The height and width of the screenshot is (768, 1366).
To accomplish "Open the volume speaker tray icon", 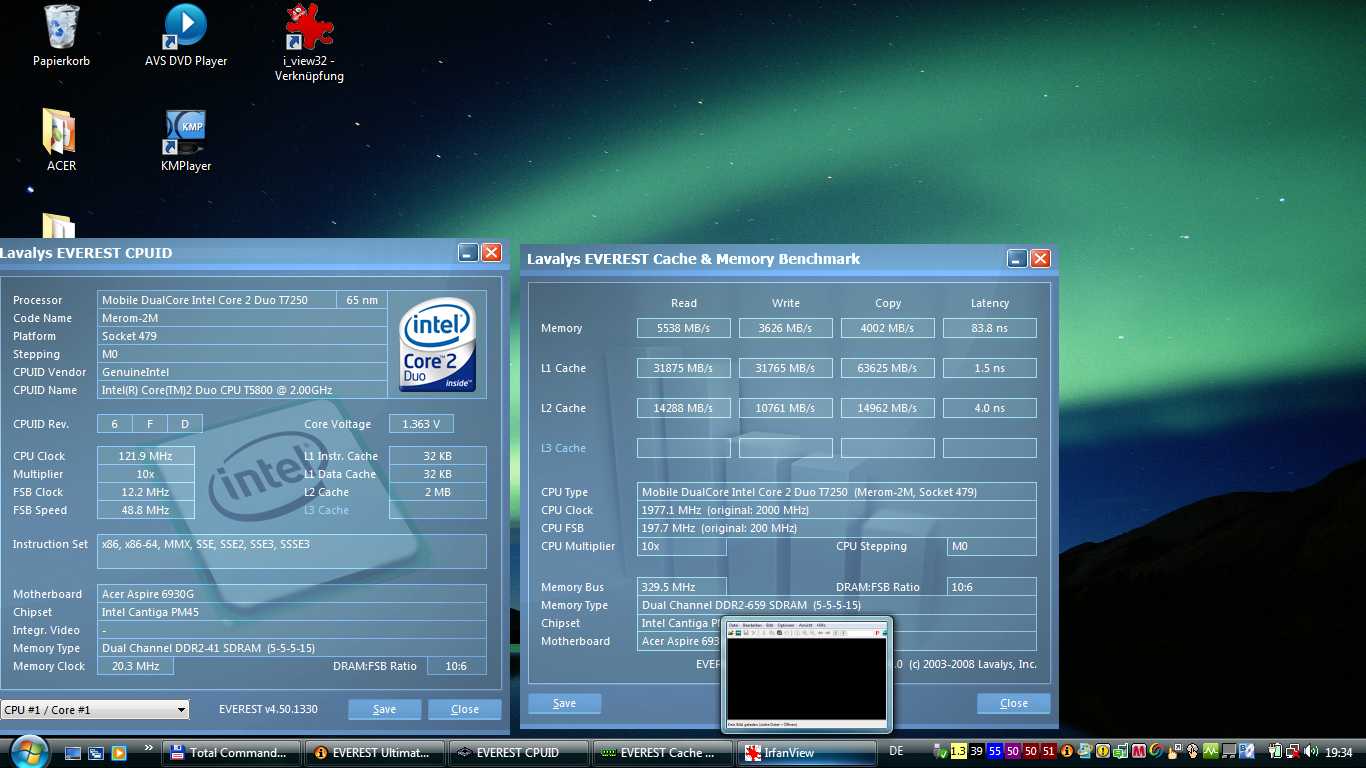I will (1311, 752).
